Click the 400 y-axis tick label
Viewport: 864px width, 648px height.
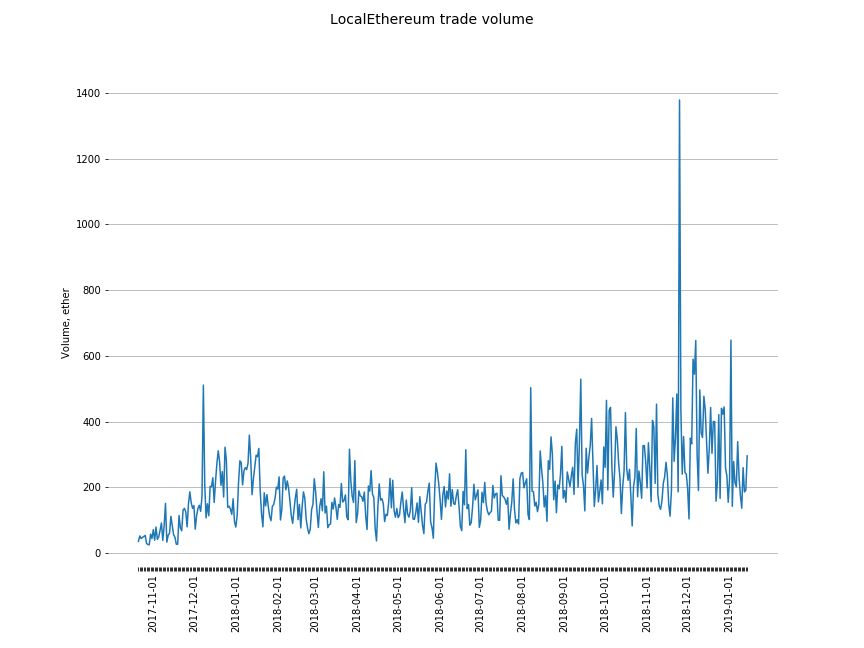point(91,422)
